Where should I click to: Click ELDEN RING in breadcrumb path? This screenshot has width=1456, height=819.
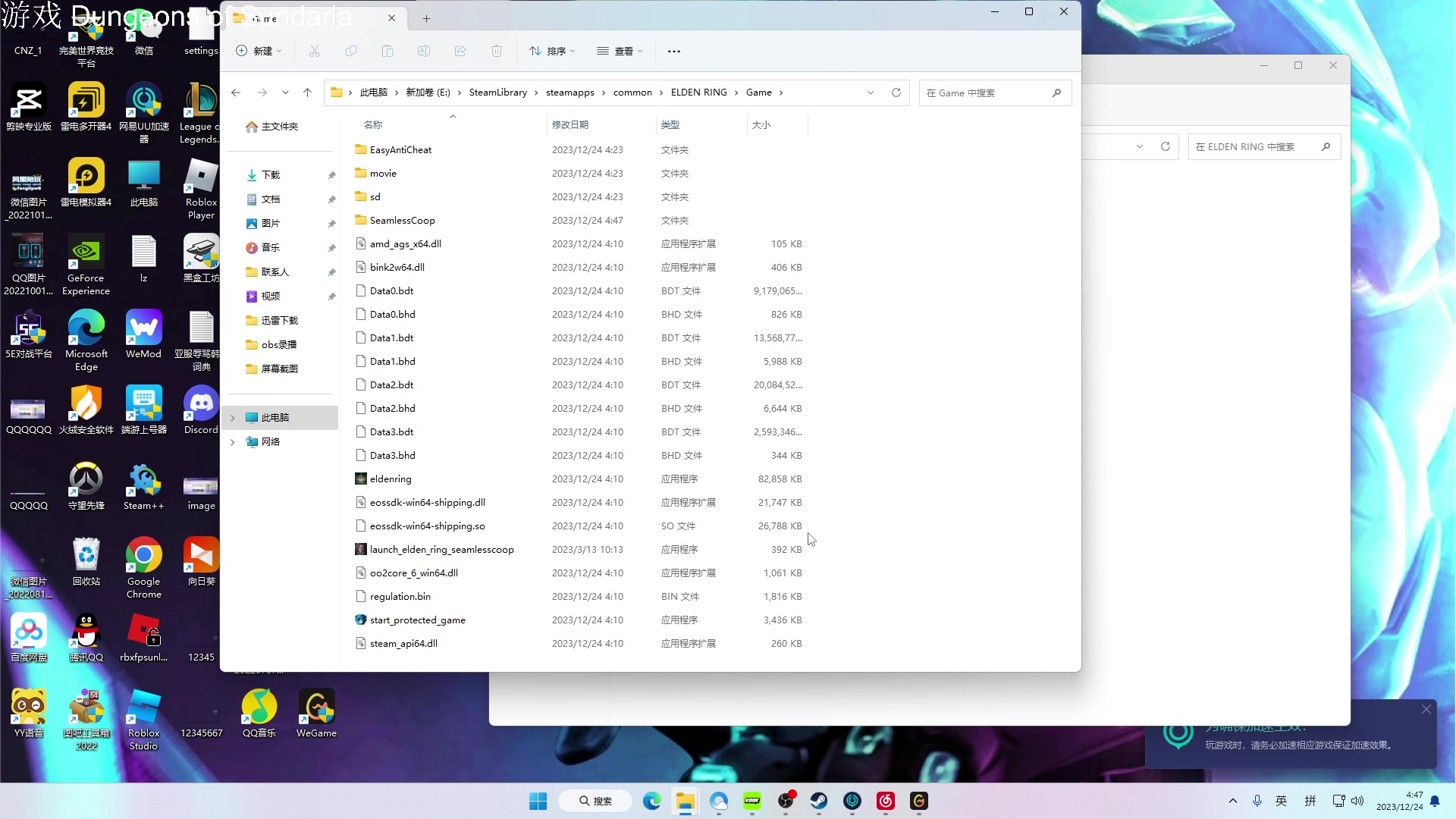click(698, 93)
